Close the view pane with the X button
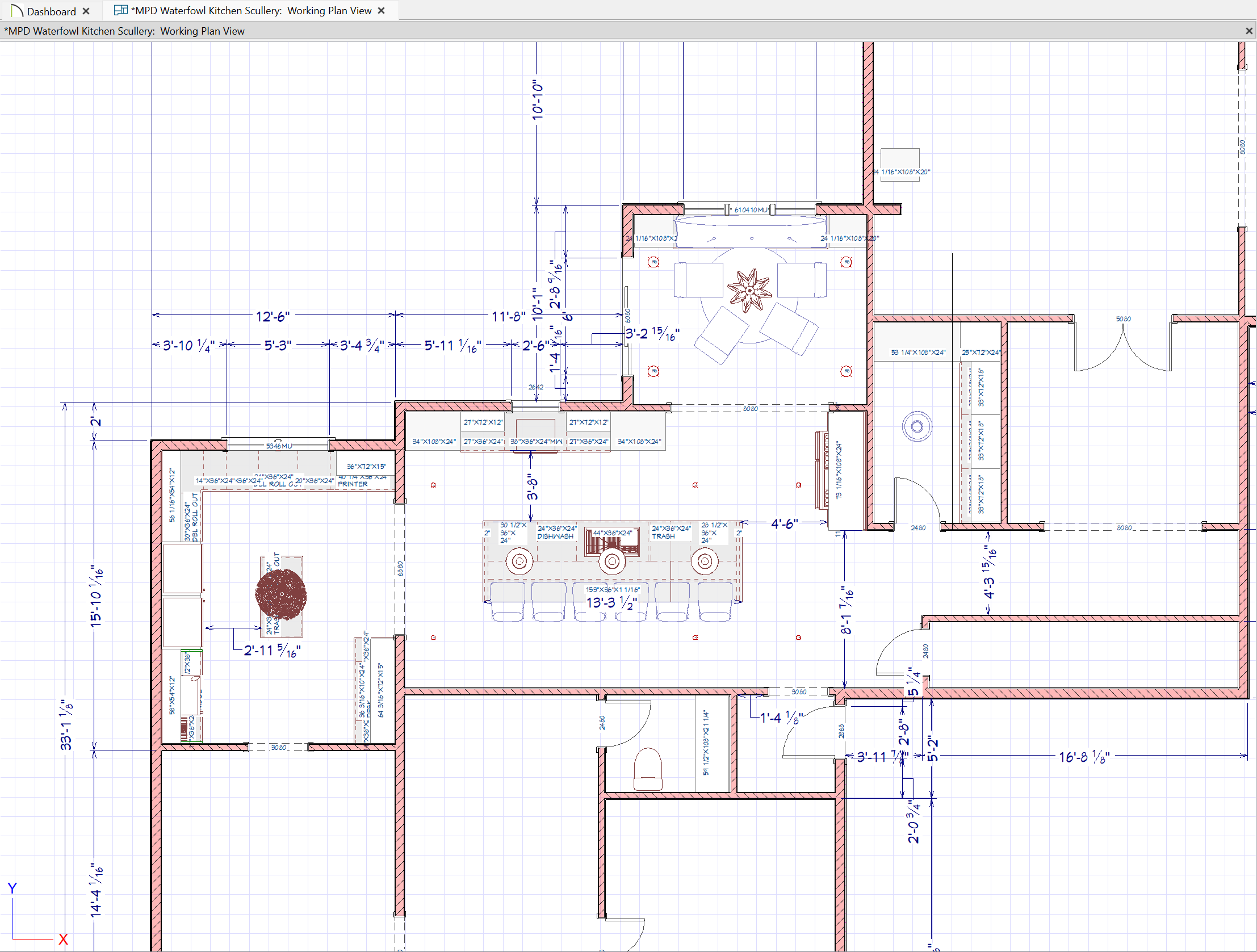Screen dimensions: 1257x952 1249,31
